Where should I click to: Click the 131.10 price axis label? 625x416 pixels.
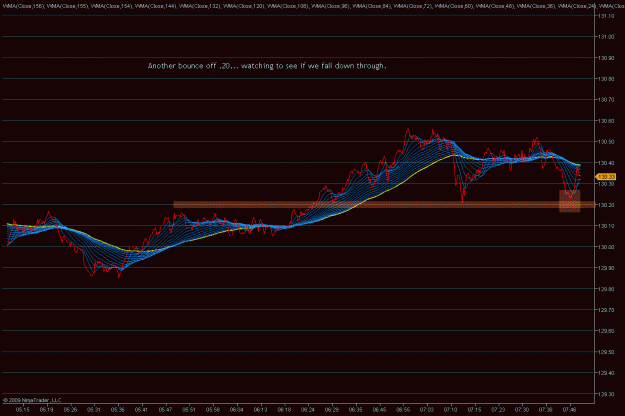tap(606, 16)
